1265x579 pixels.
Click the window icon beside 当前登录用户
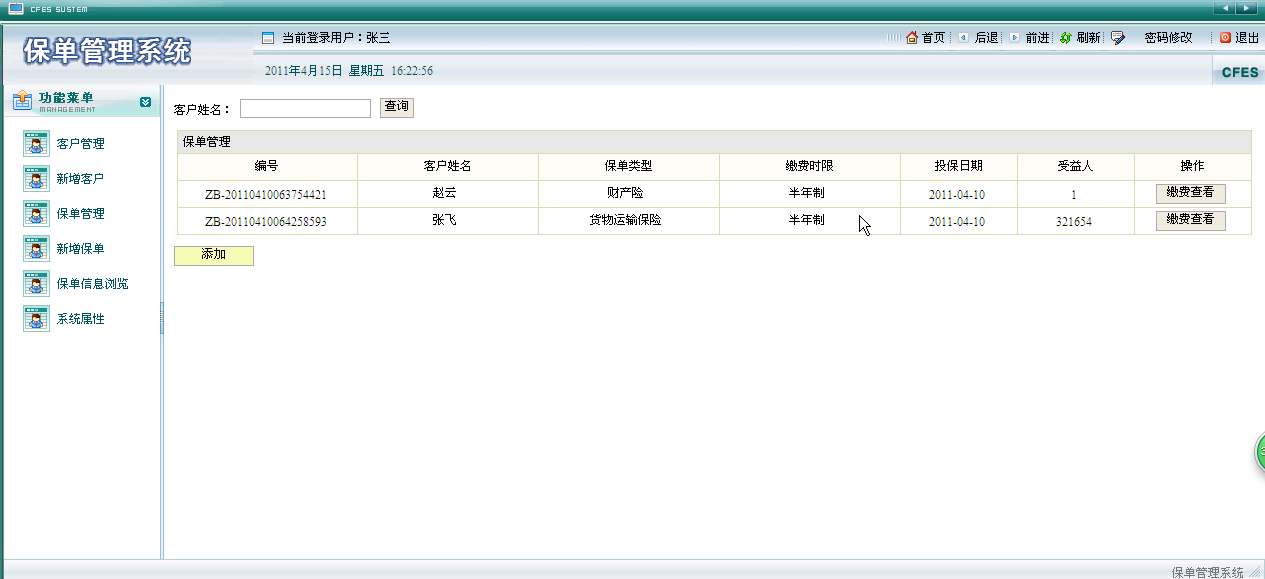[267, 38]
